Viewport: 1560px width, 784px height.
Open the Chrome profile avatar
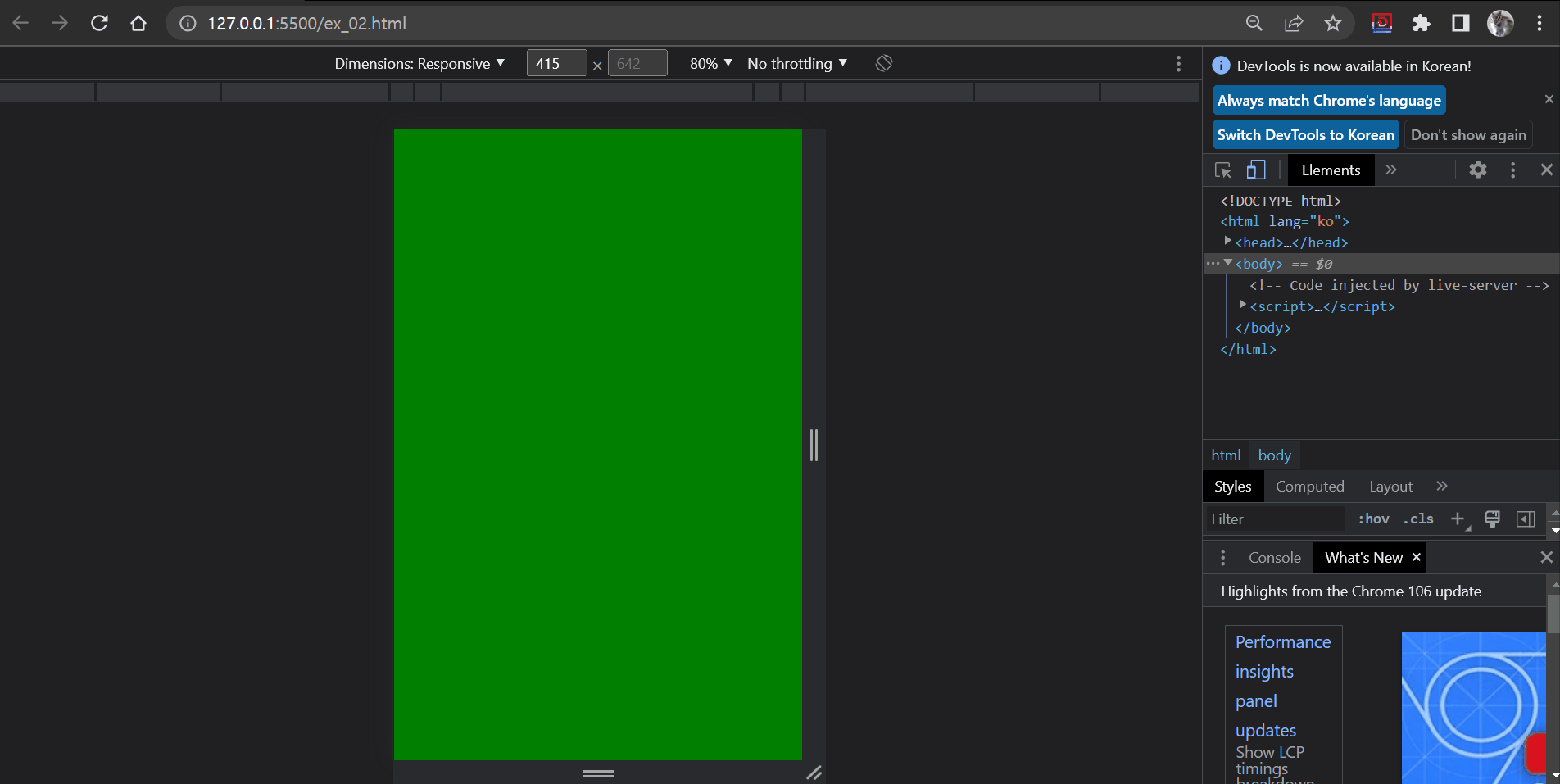click(x=1500, y=23)
